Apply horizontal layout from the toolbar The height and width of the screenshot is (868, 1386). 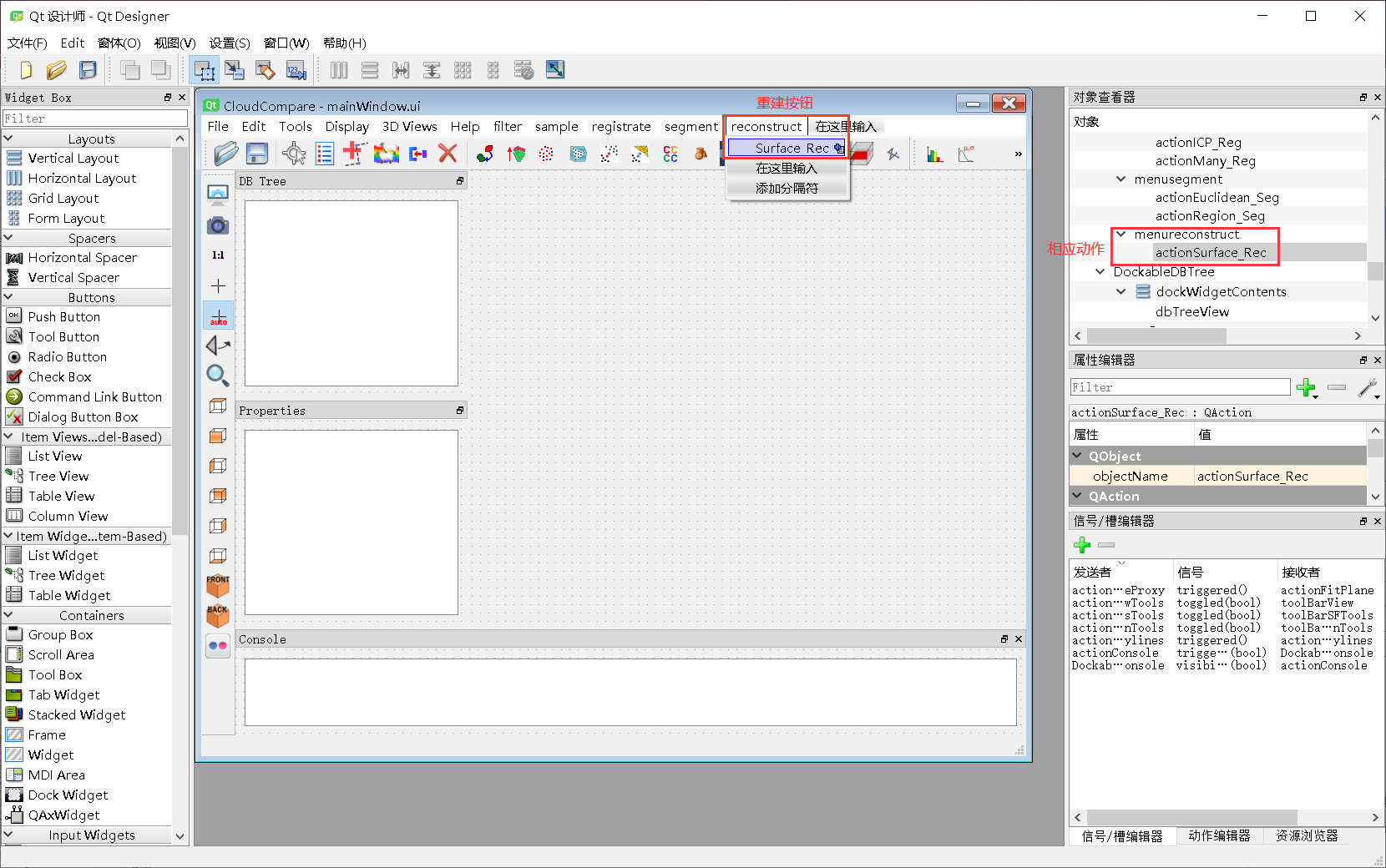(339, 70)
